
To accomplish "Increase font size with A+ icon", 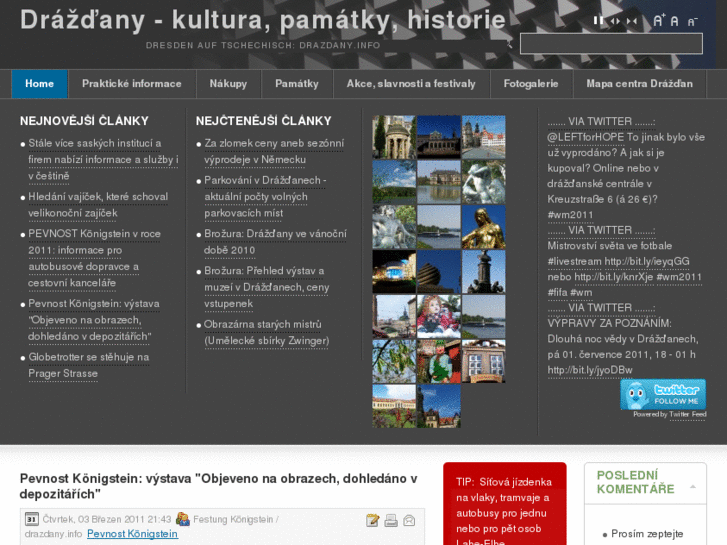I will 659,20.
